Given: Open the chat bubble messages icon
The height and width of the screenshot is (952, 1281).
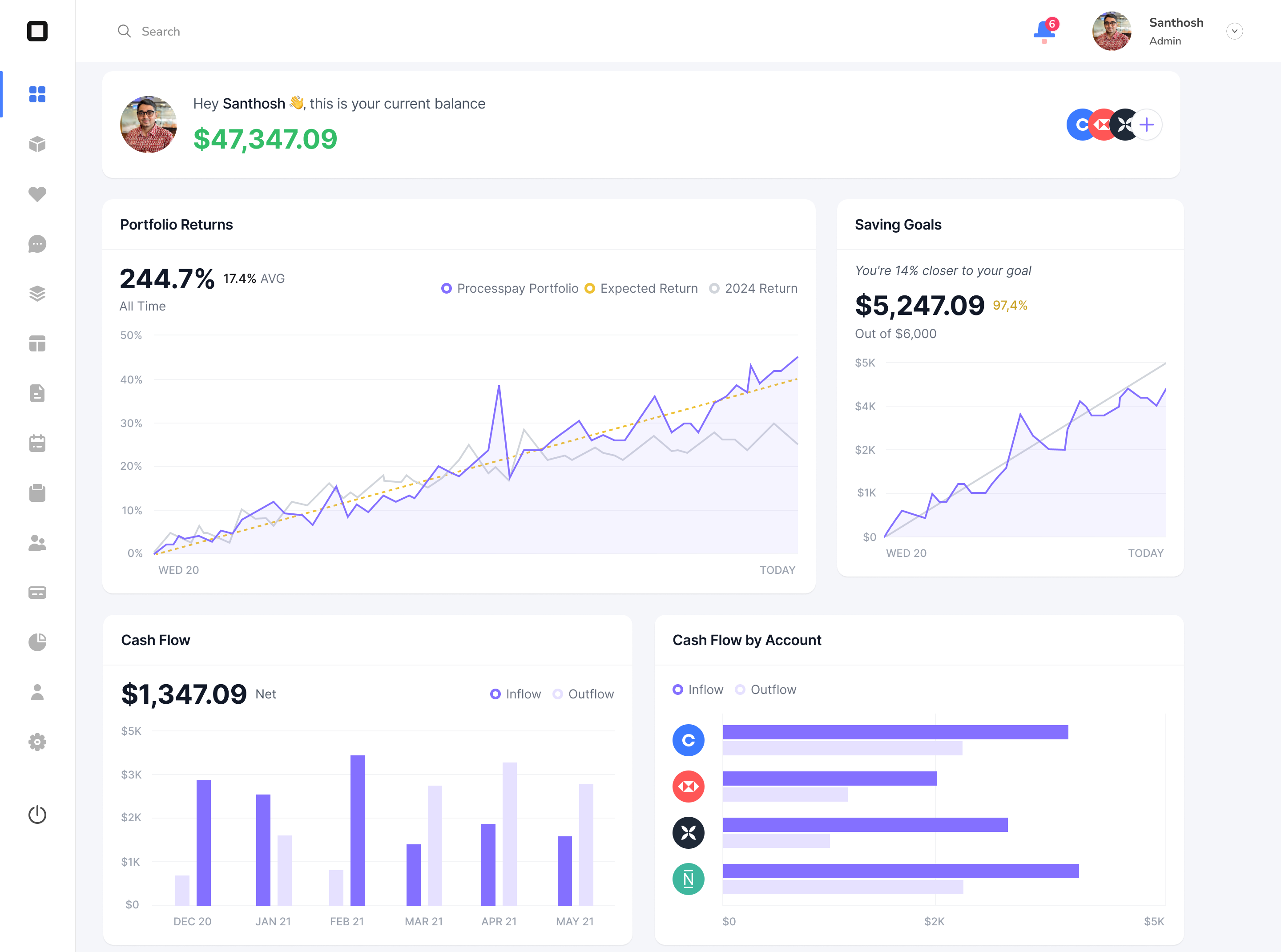Looking at the screenshot, I should [37, 244].
